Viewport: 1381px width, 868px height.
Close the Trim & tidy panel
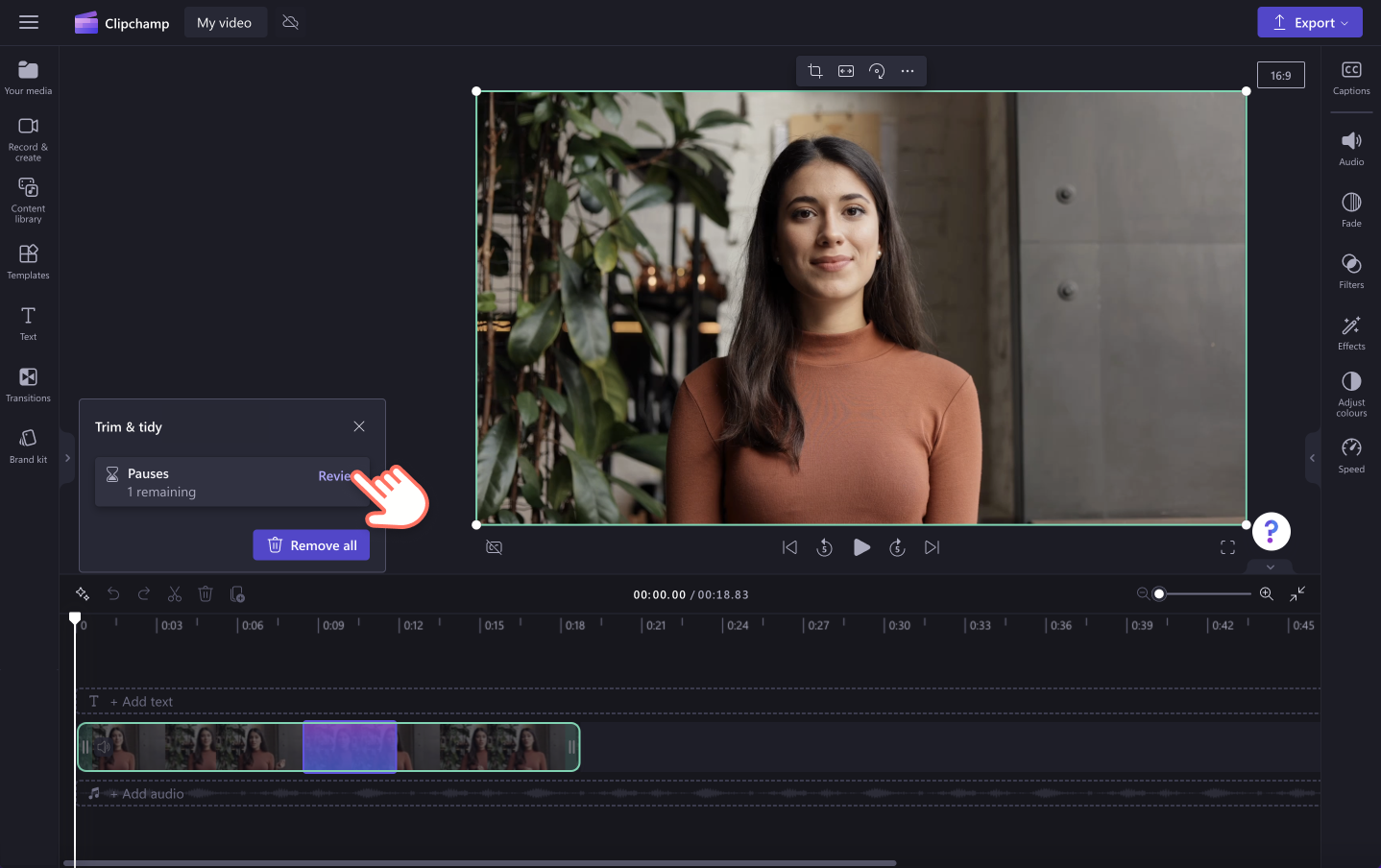(x=359, y=426)
